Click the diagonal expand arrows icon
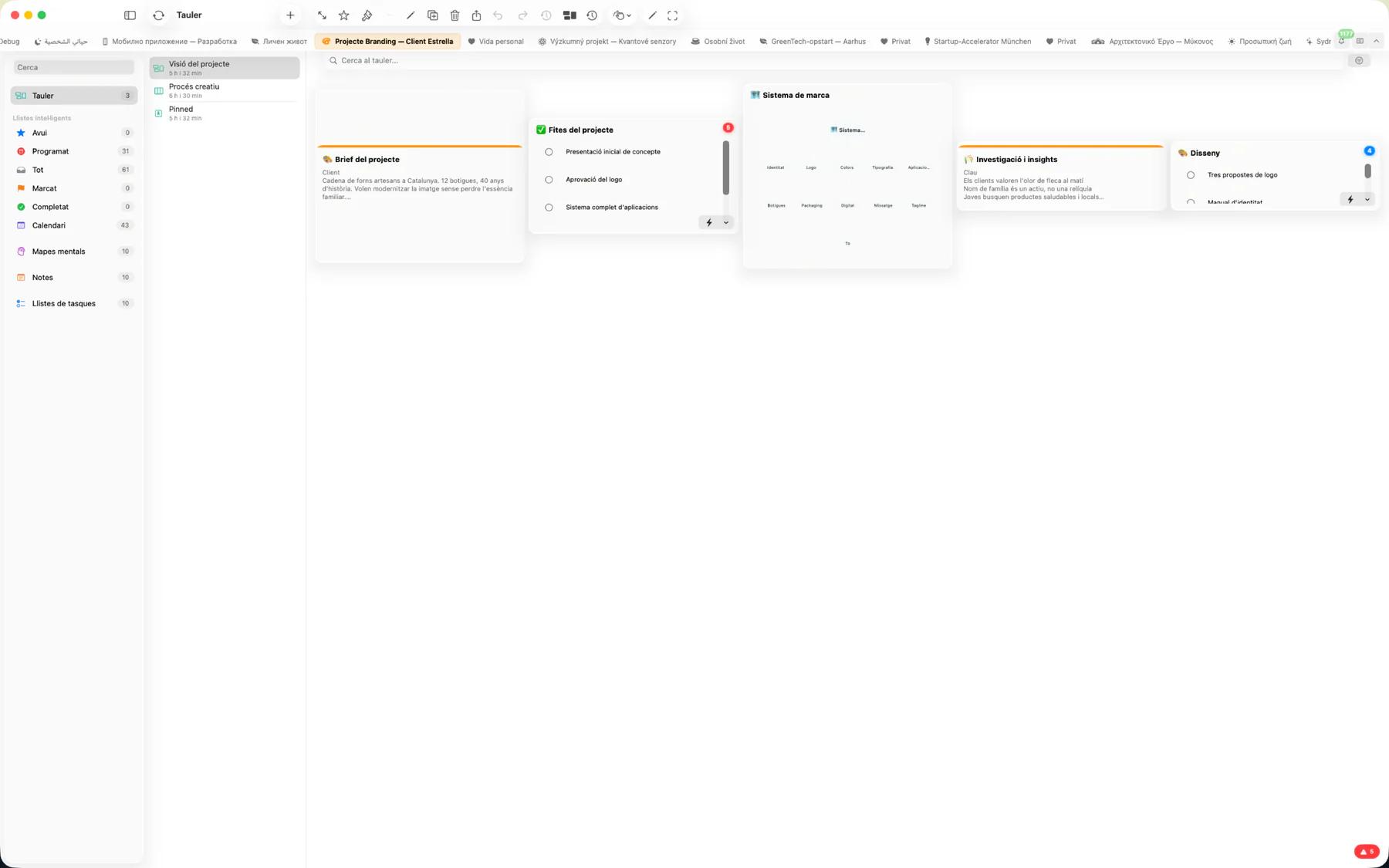1389x868 pixels. (x=322, y=15)
